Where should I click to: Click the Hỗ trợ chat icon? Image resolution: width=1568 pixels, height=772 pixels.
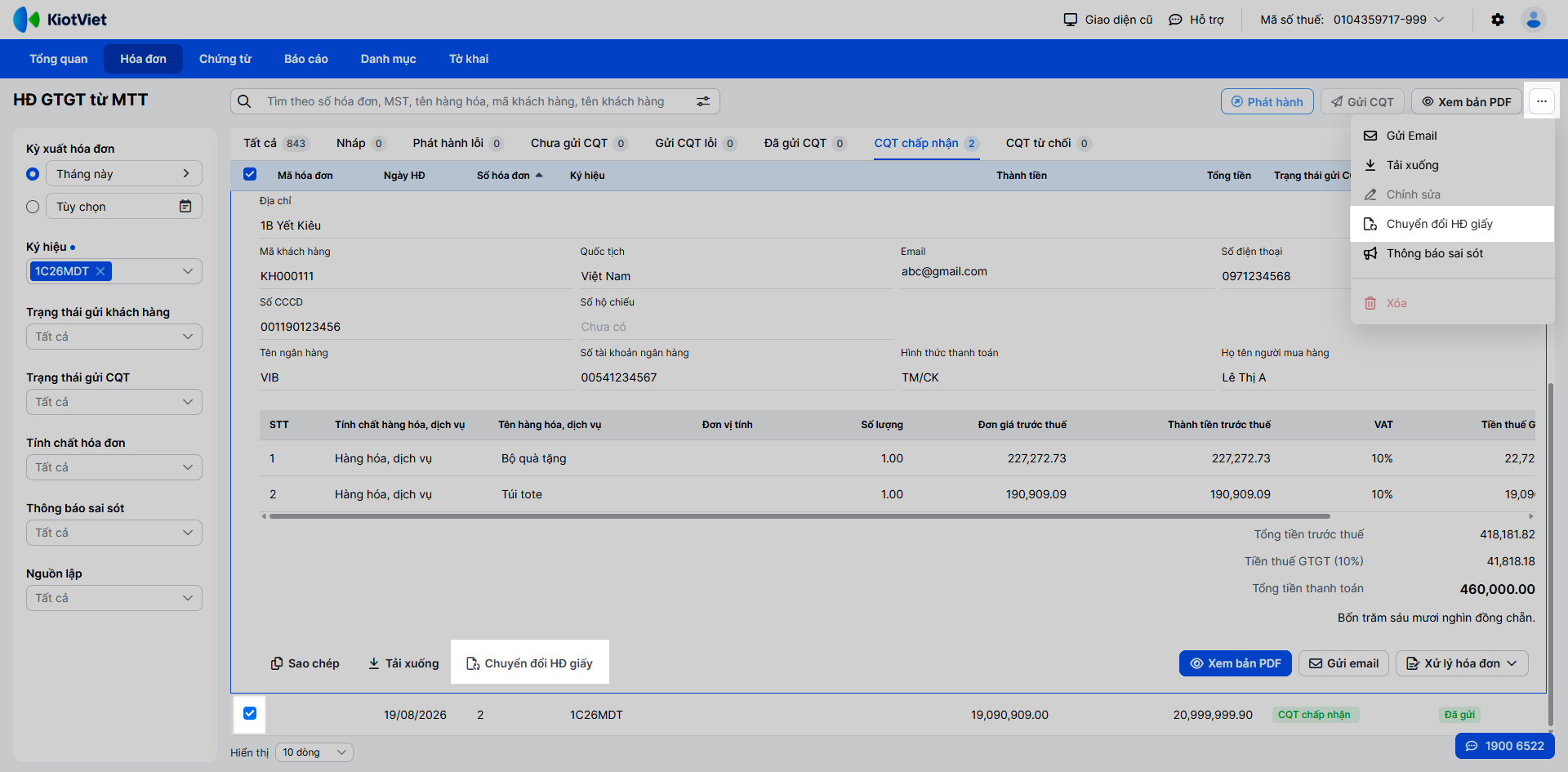1175,20
